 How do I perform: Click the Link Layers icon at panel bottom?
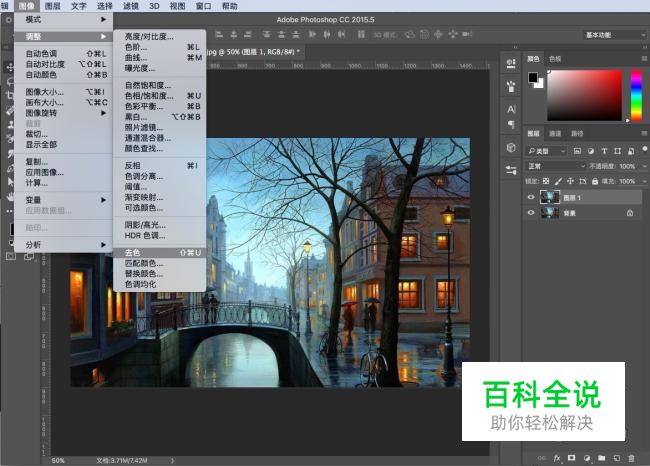coord(541,458)
